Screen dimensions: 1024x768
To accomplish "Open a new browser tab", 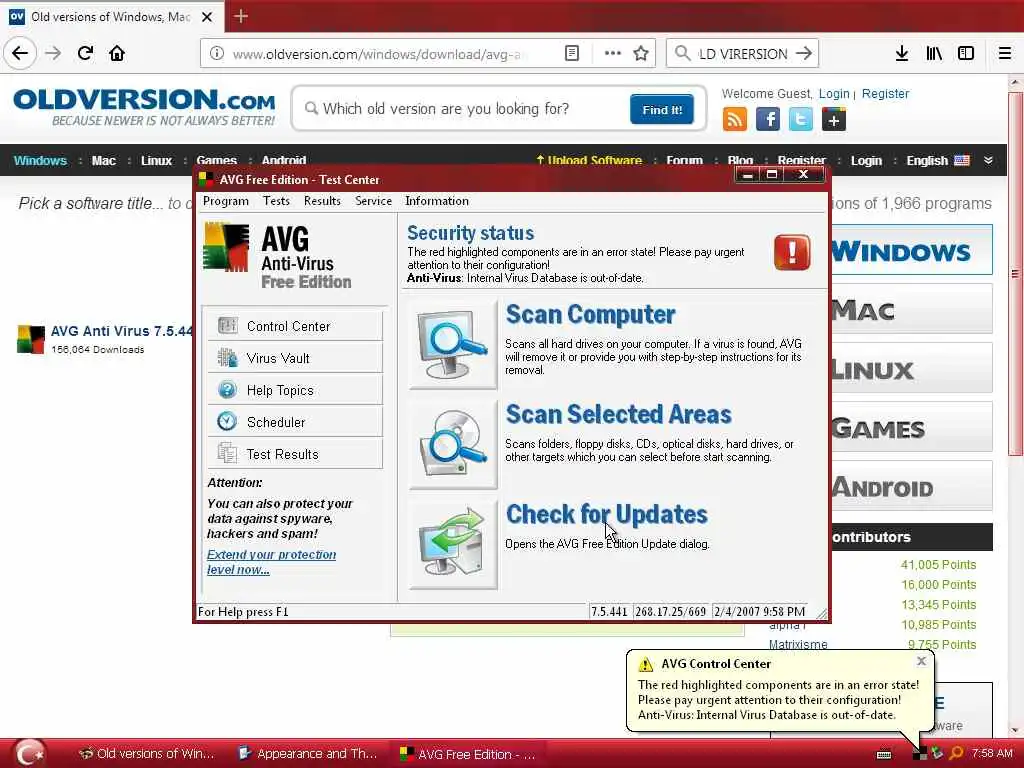I will tap(240, 16).
